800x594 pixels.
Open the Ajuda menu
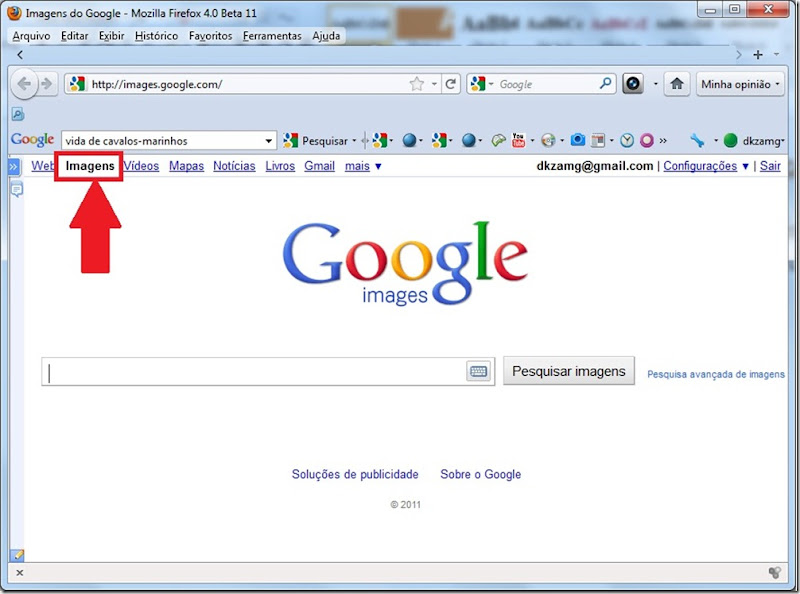point(326,36)
